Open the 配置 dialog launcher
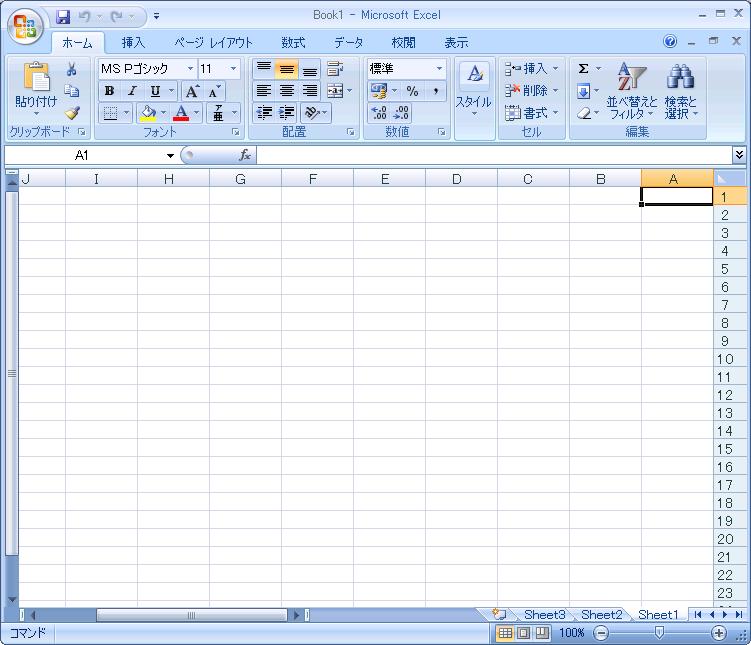751x645 pixels. point(351,132)
